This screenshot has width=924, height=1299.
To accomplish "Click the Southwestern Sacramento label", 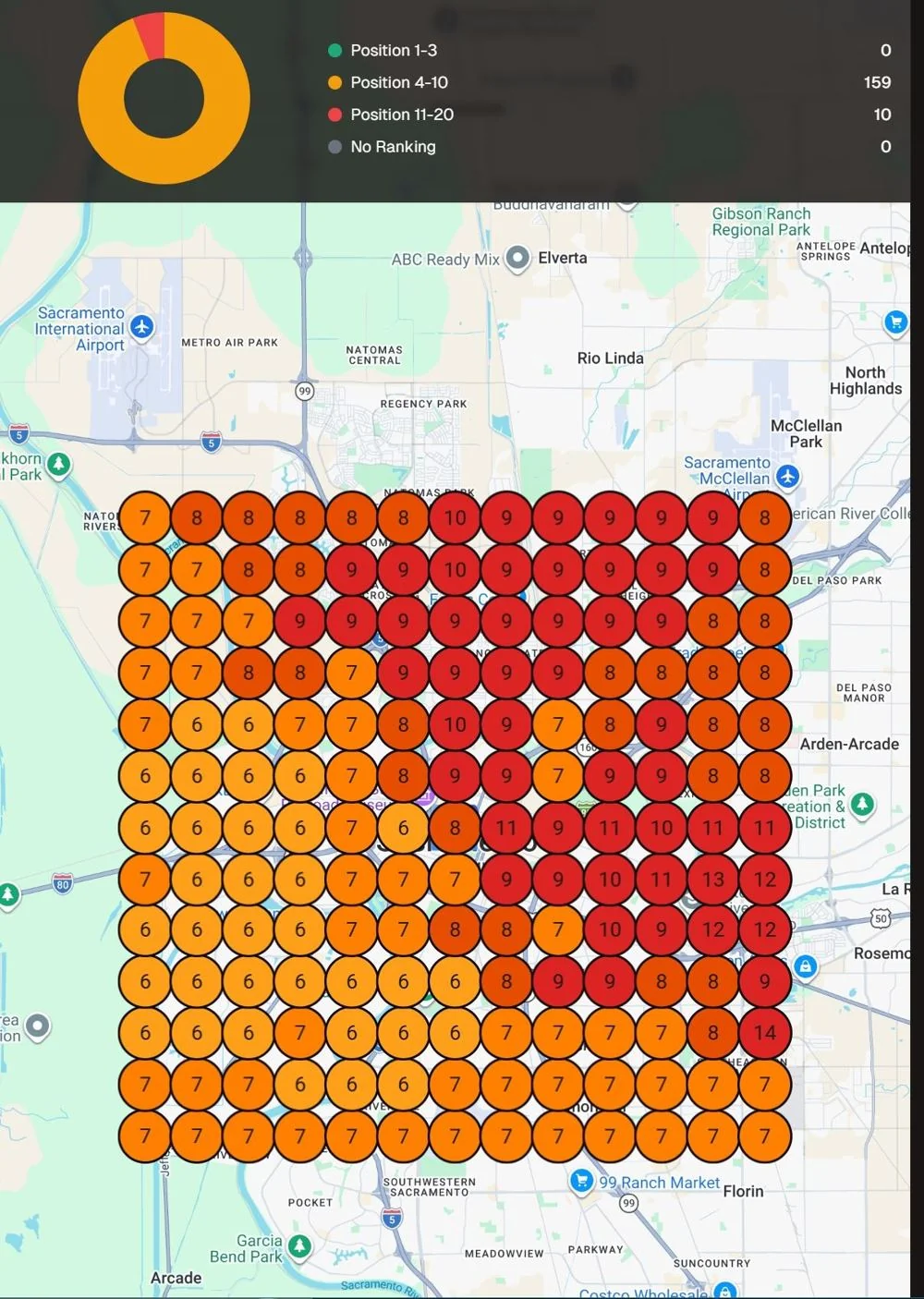I will point(430,1187).
